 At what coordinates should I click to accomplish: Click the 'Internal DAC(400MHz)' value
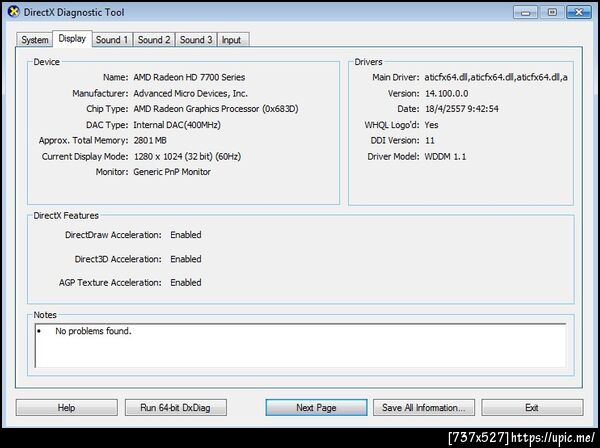pos(177,125)
